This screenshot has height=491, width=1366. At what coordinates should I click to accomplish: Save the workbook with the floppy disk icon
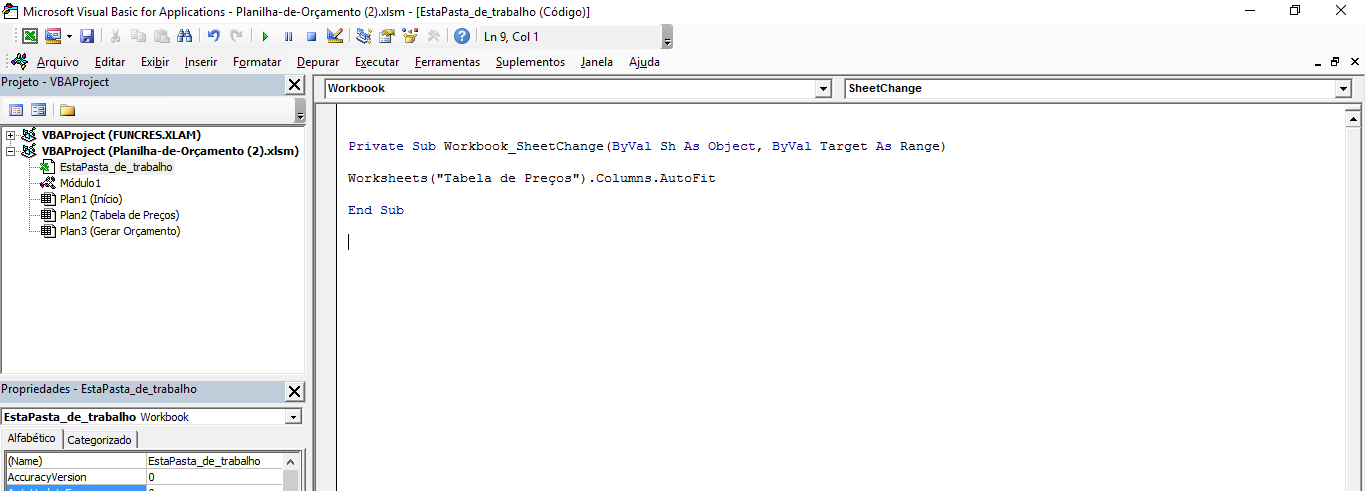tap(87, 36)
